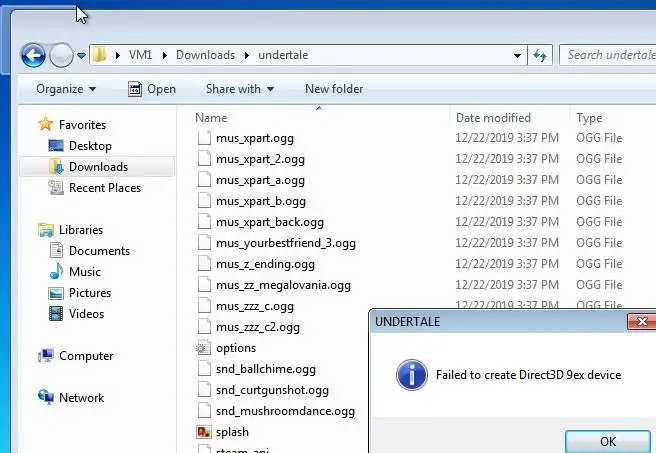The height and width of the screenshot is (453, 656).
Task: Click the Share with dropdown arrow
Action: coord(270,89)
